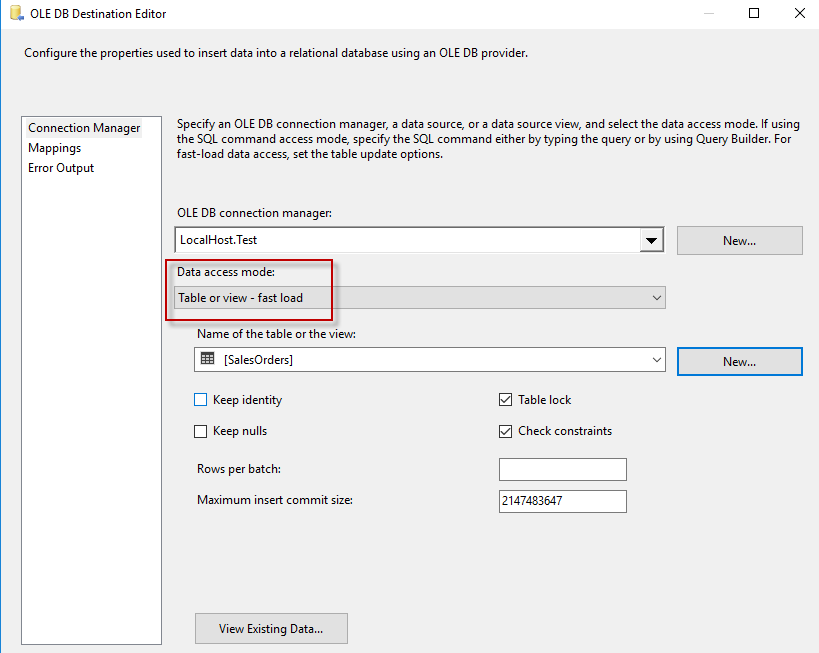Expand the OLE DB connection manager dropdown arrow
The image size is (819, 653).
pos(651,241)
